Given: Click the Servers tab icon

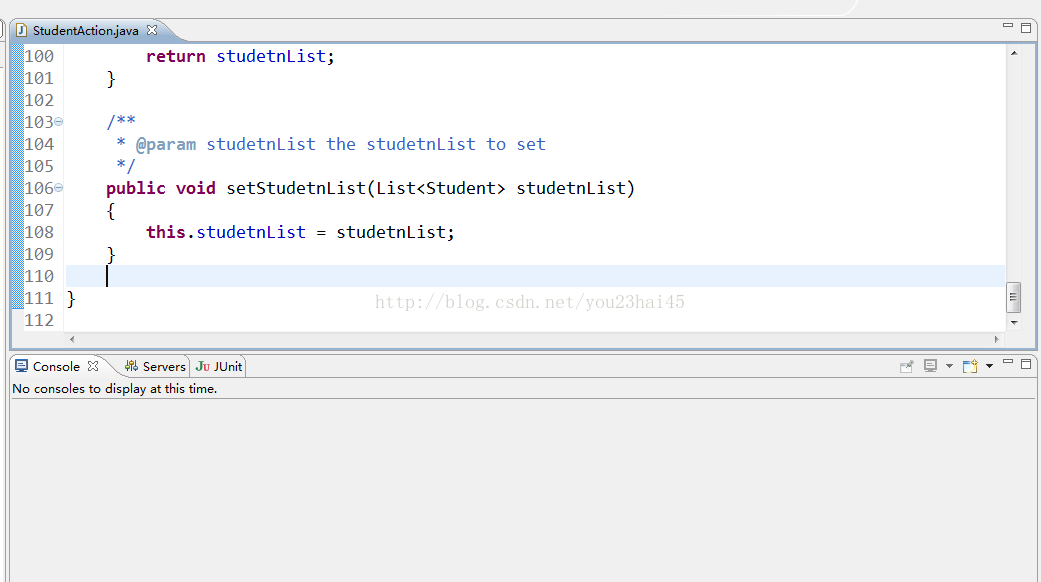Looking at the screenshot, I should click(131, 366).
